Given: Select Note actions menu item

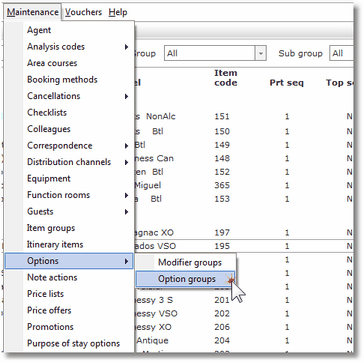Looking at the screenshot, I should 69,277.
